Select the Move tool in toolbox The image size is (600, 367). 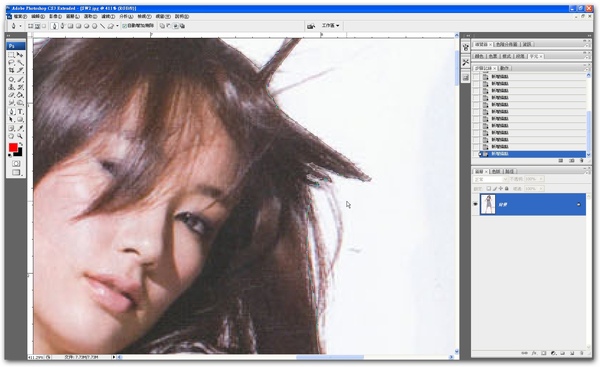pyautogui.click(x=20, y=55)
